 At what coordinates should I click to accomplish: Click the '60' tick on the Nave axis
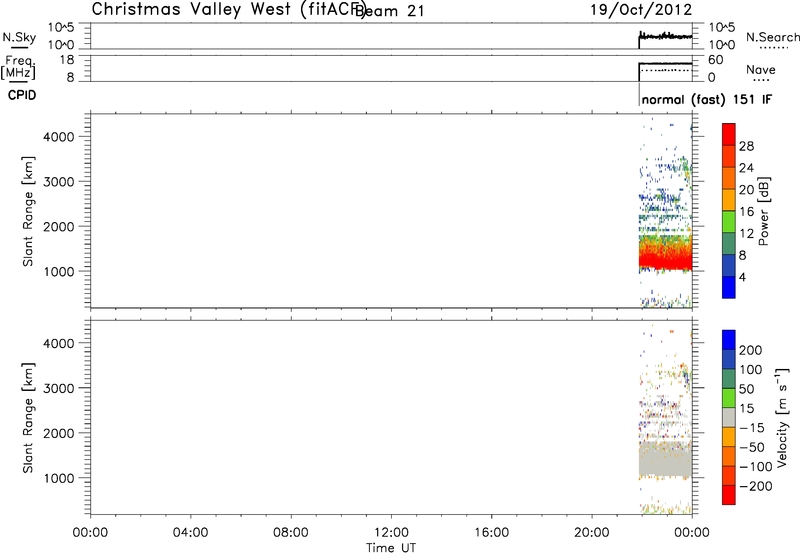[716, 60]
